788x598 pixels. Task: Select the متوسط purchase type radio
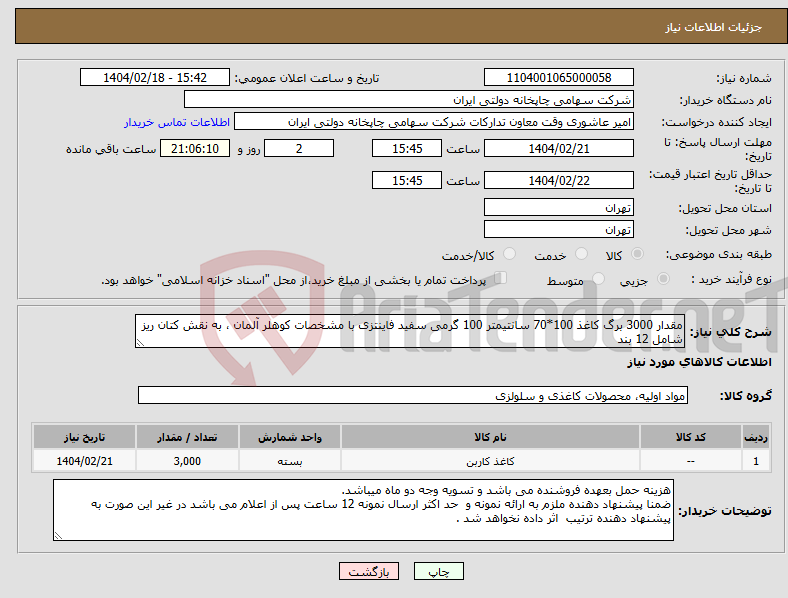[599, 278]
